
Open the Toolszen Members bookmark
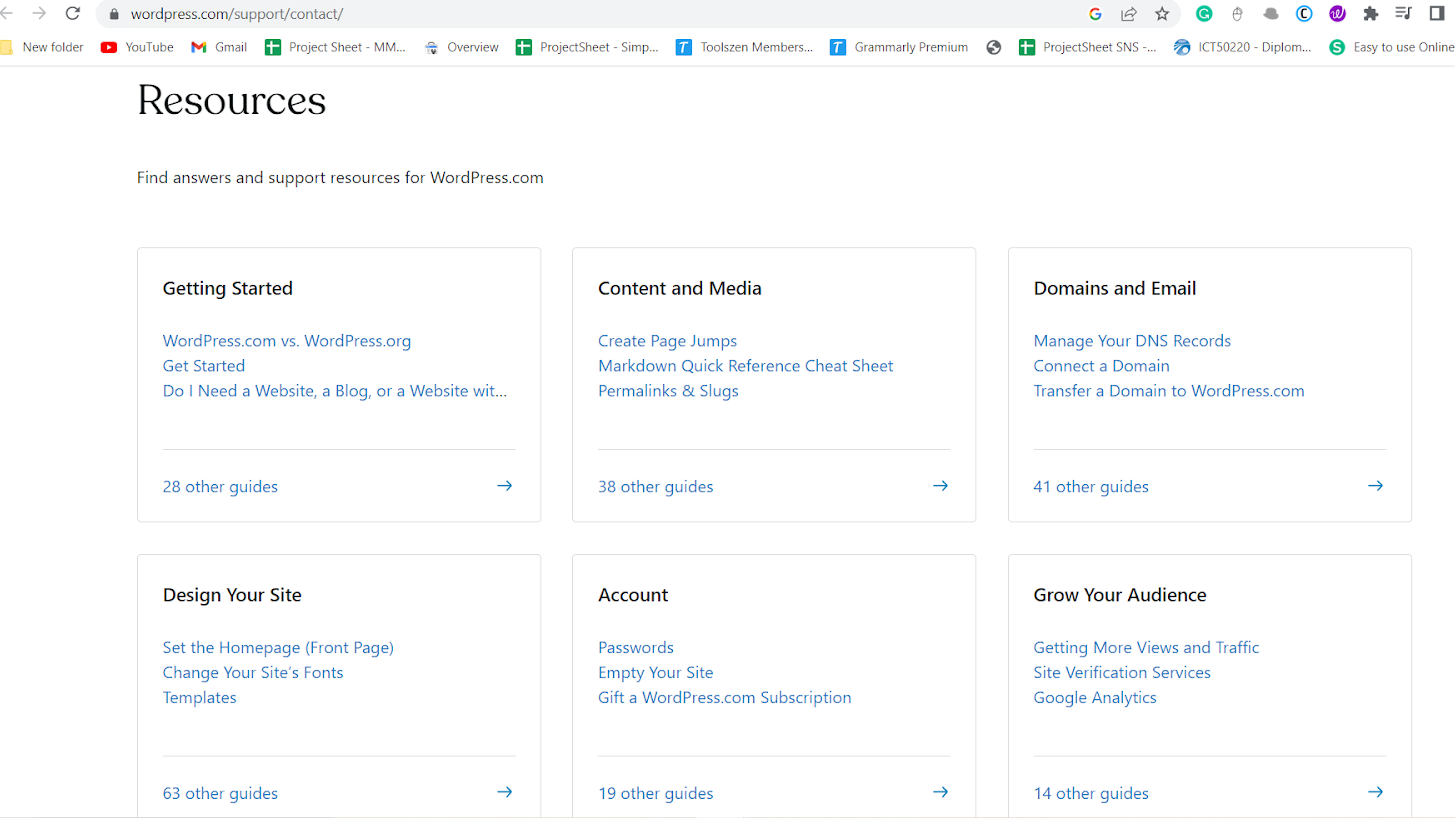coord(745,47)
